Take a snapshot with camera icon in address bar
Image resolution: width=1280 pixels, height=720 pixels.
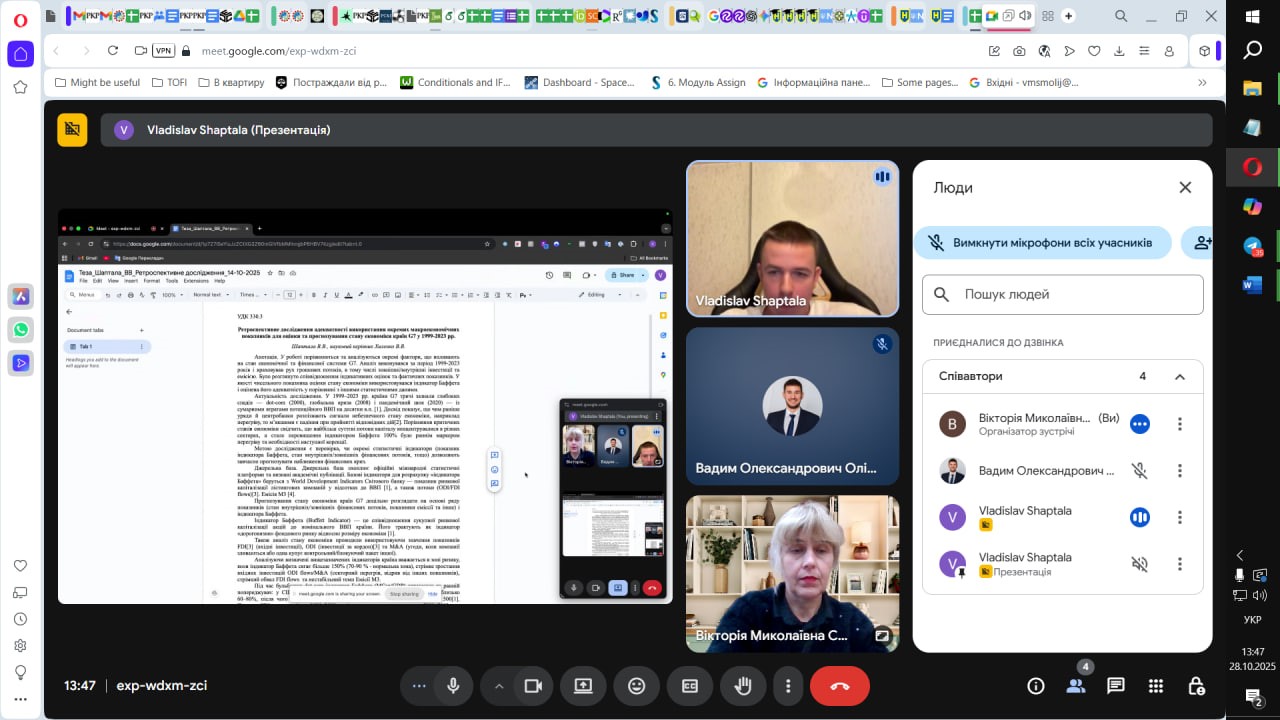[x=1019, y=51]
